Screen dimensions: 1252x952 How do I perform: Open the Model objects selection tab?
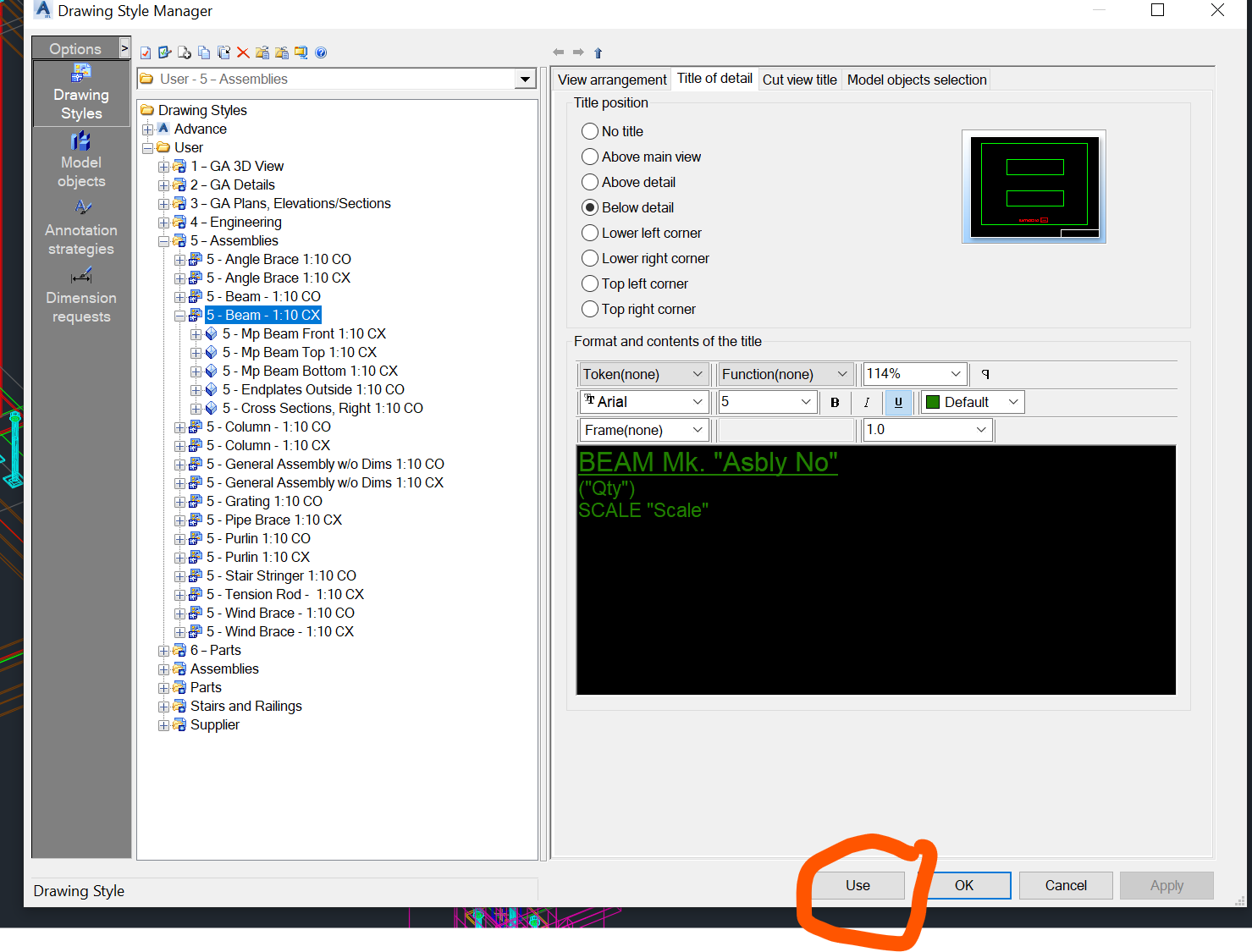click(x=916, y=79)
